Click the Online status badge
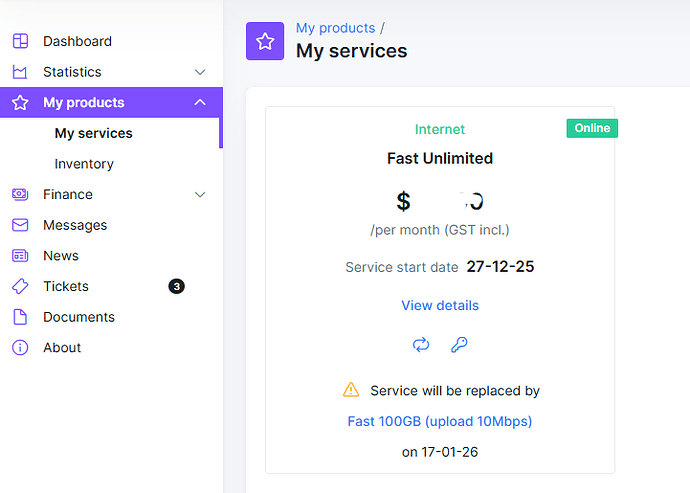The height and width of the screenshot is (493, 690). pyautogui.click(x=592, y=128)
